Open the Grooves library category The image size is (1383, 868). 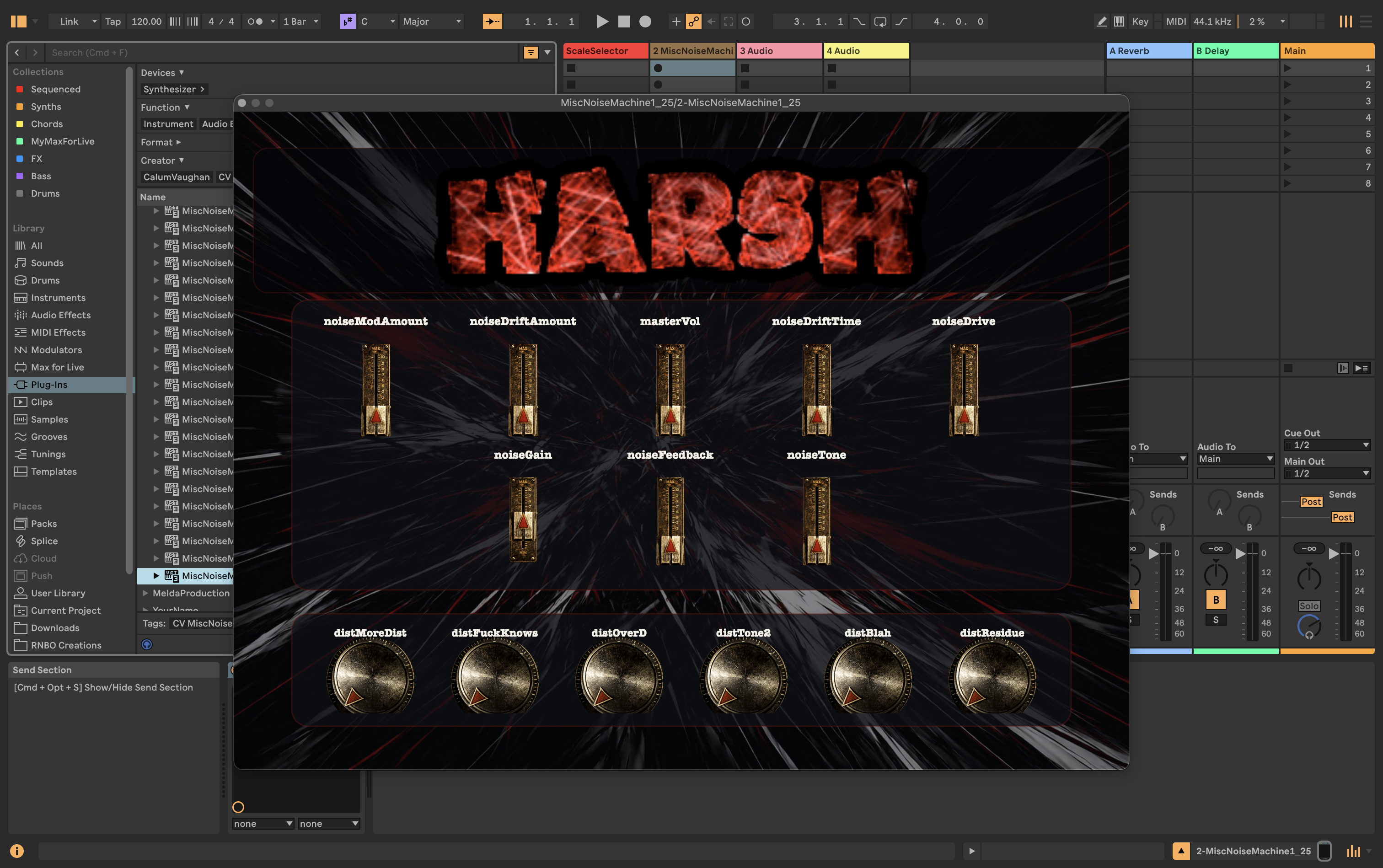[49, 436]
